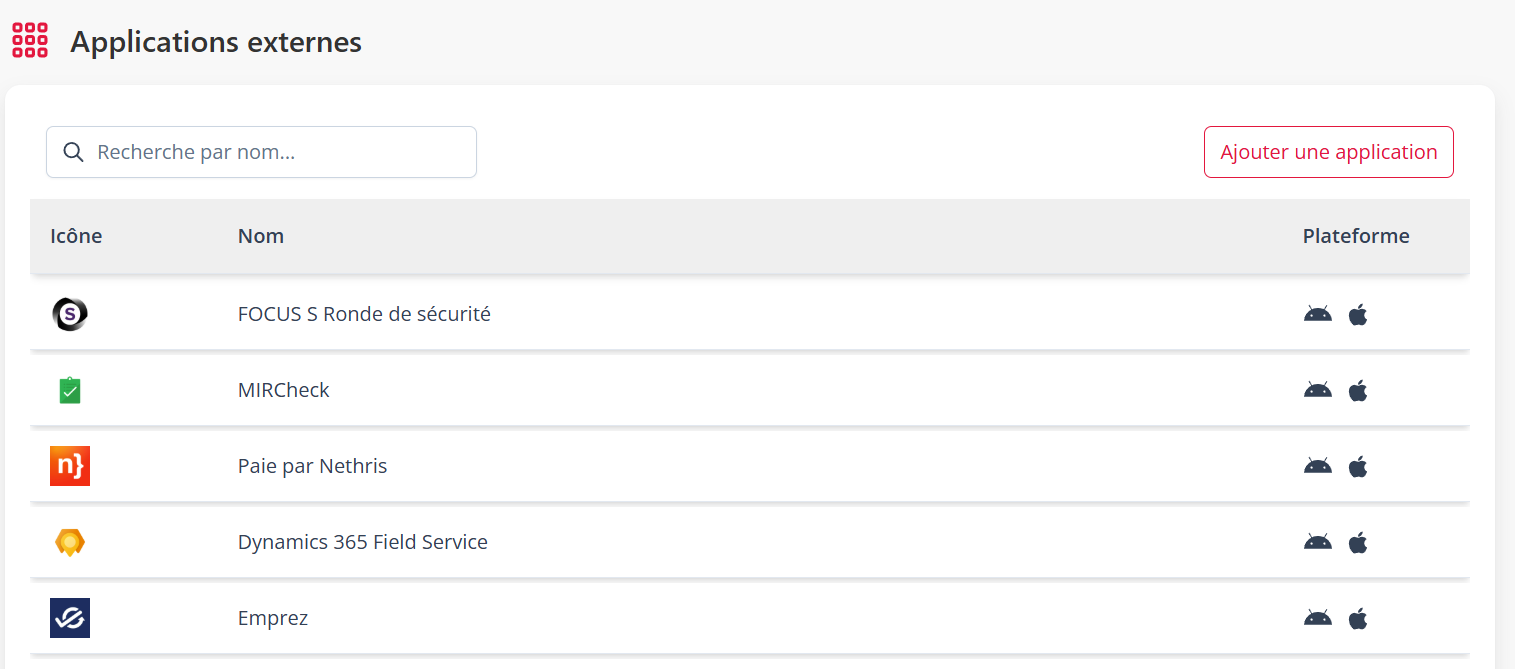Click the dark blue Emprez app icon
This screenshot has width=1515, height=669.
[70, 618]
